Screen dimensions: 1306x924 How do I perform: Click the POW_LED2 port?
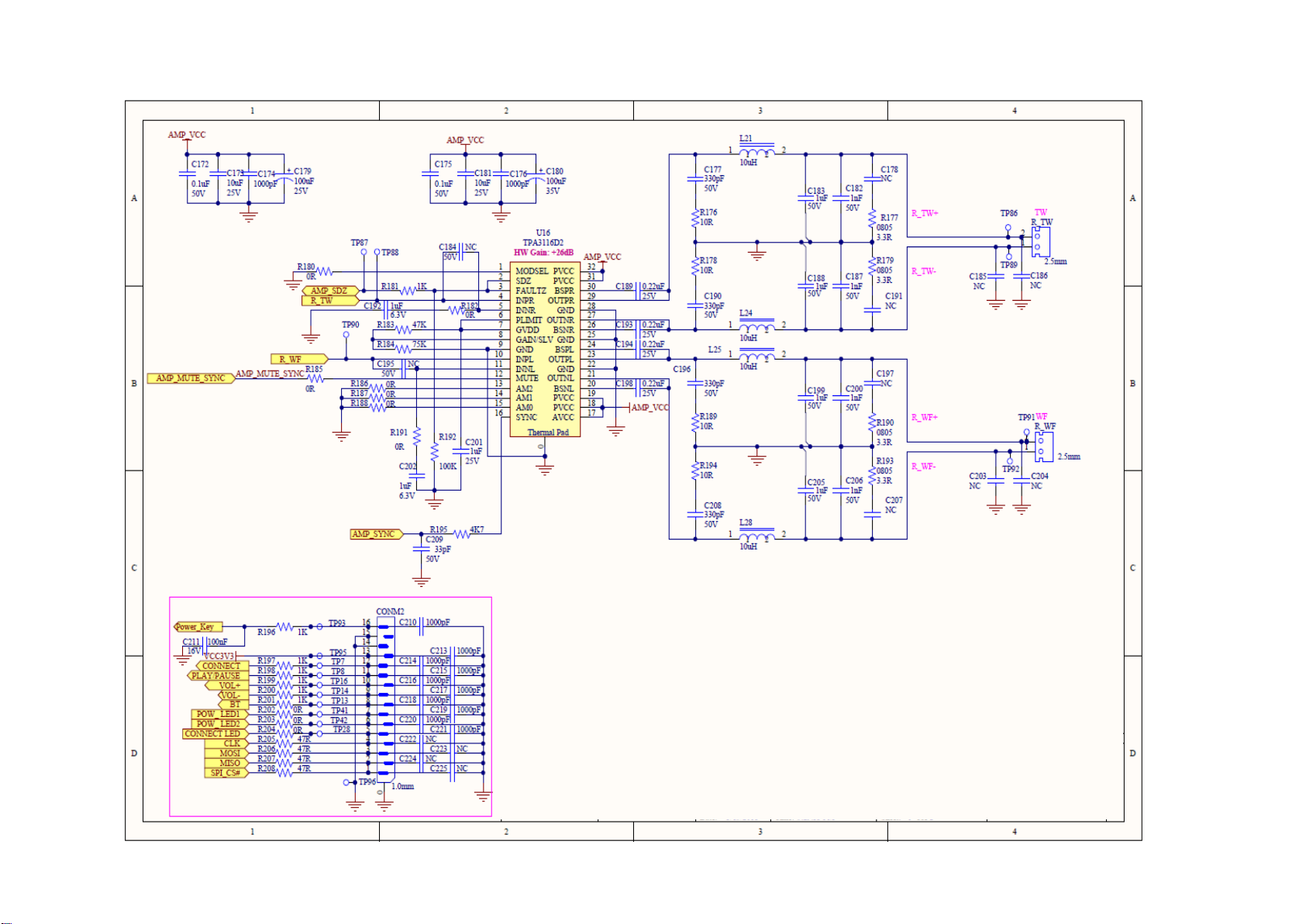tap(219, 724)
